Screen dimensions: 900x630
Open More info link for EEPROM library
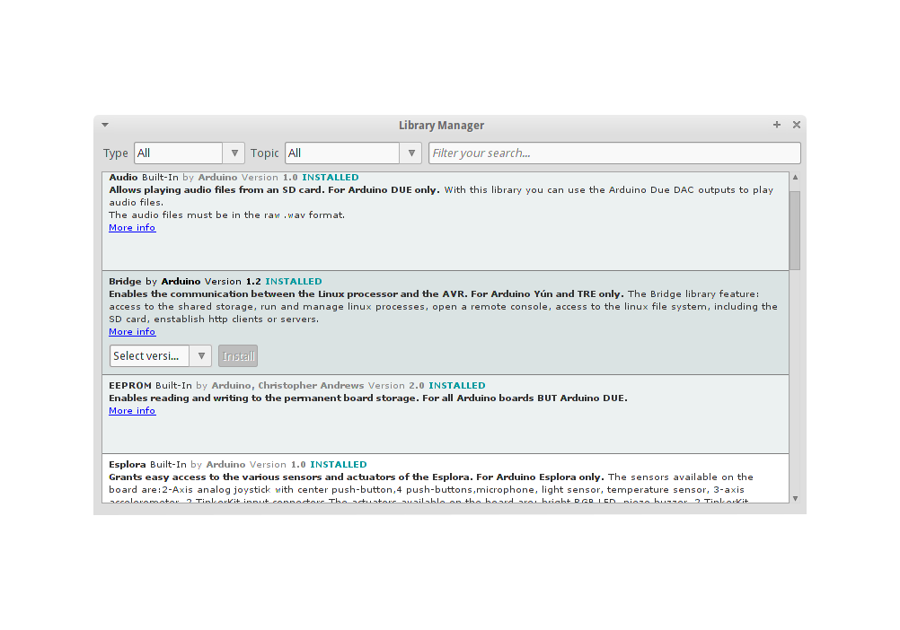(x=132, y=411)
